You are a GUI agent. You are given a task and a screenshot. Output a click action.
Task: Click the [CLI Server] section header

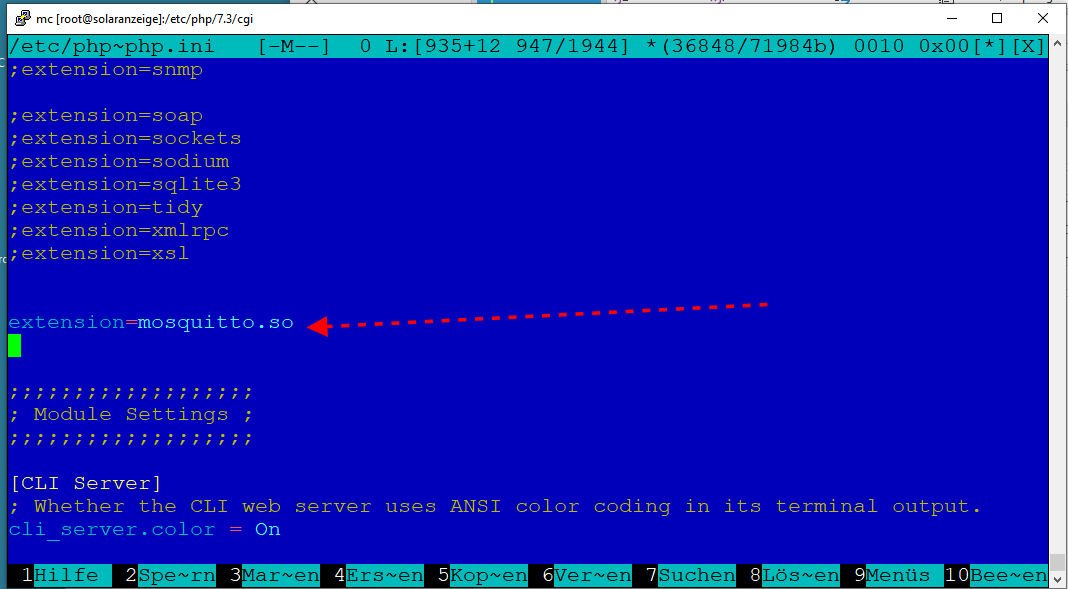[85, 484]
